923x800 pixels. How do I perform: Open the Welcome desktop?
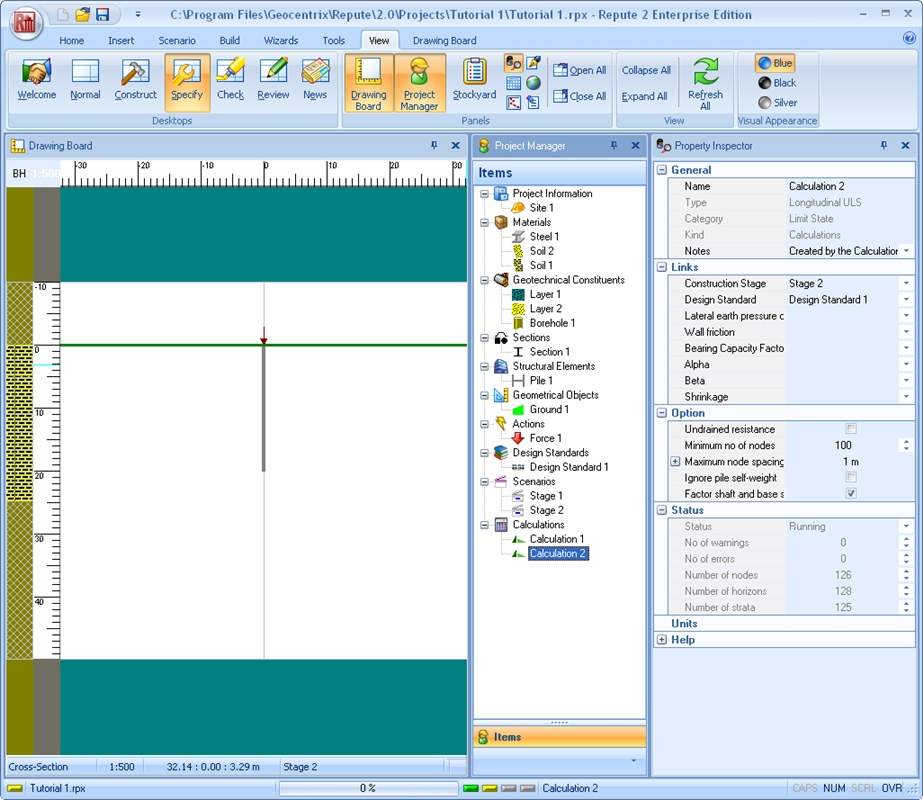pos(36,82)
